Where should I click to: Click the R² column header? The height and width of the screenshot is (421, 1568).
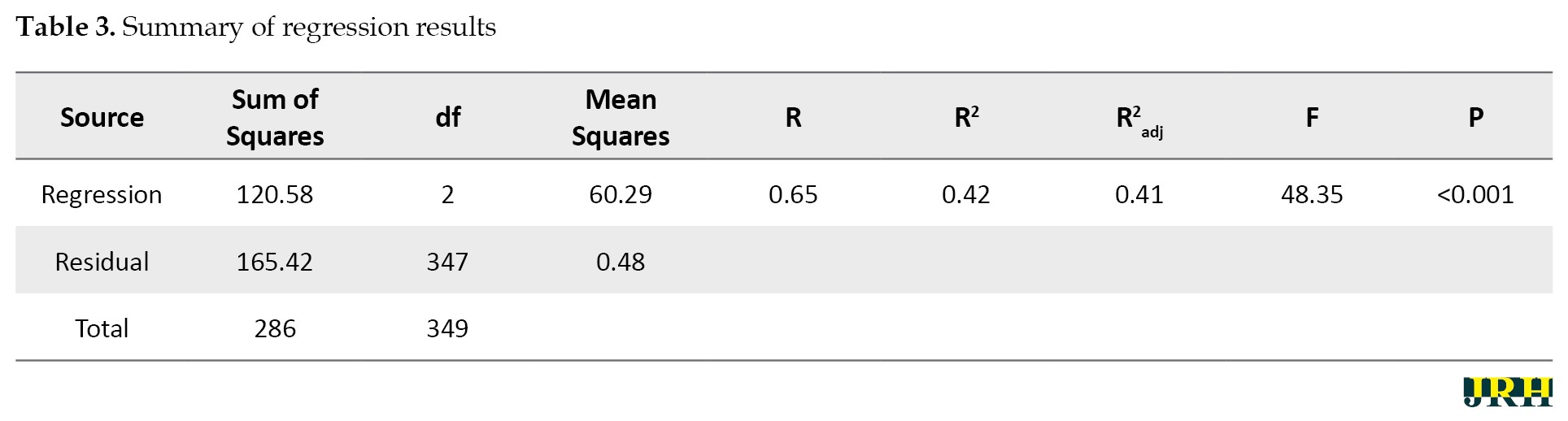point(966,118)
